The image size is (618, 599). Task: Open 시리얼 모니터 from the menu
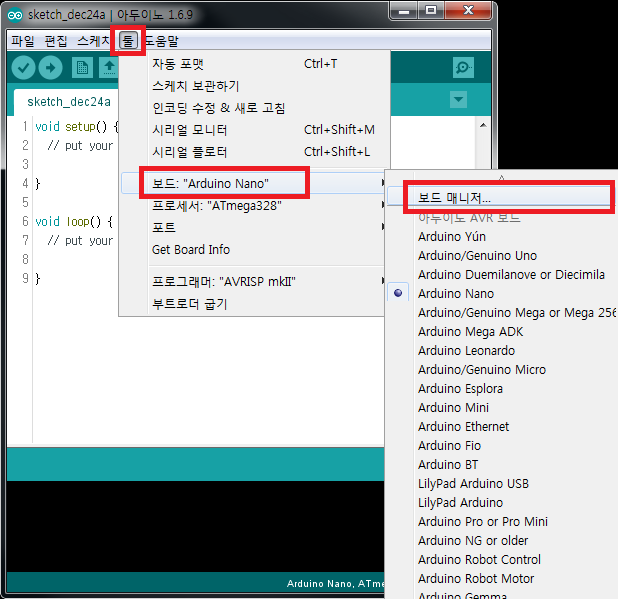[x=254, y=130]
